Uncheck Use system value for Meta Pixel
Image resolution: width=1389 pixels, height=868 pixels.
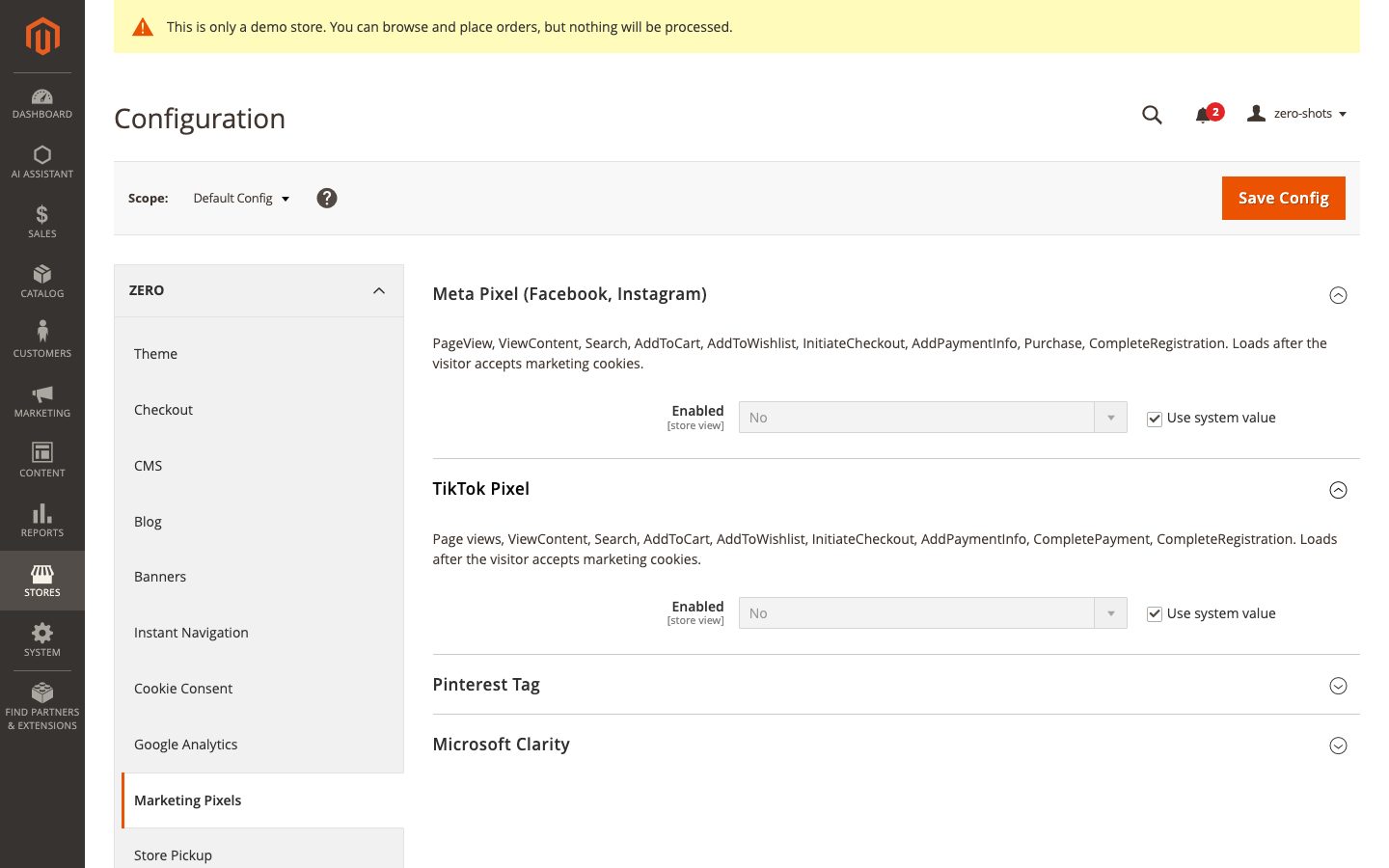click(x=1154, y=419)
